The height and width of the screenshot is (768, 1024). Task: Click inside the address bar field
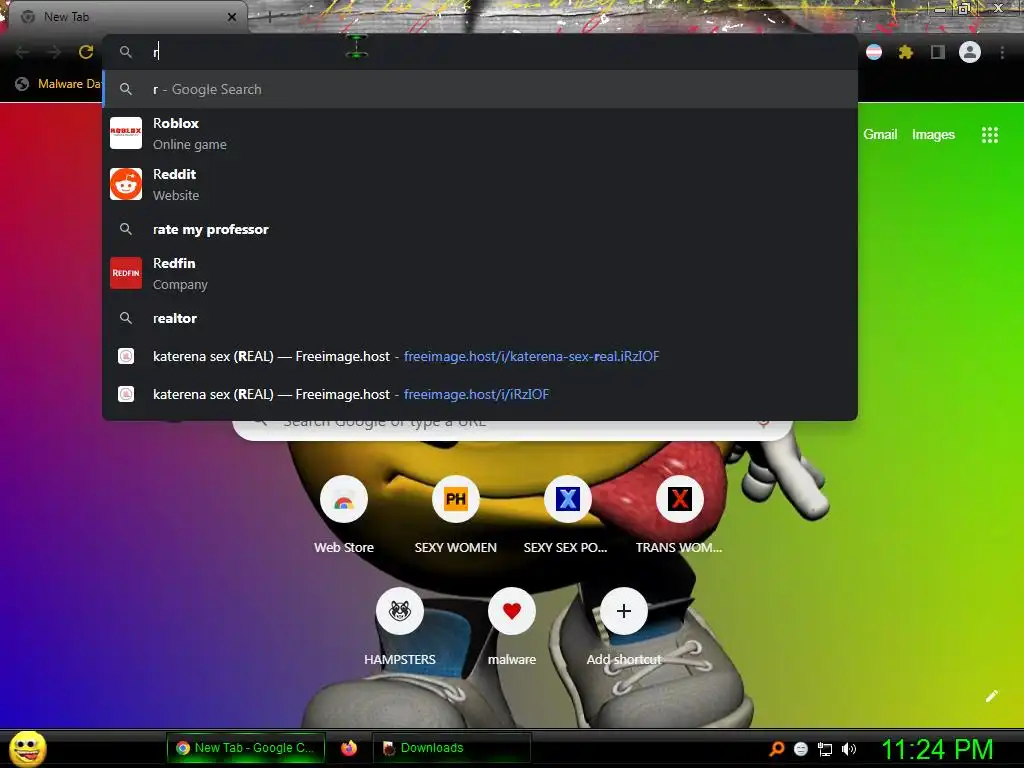click(480, 52)
